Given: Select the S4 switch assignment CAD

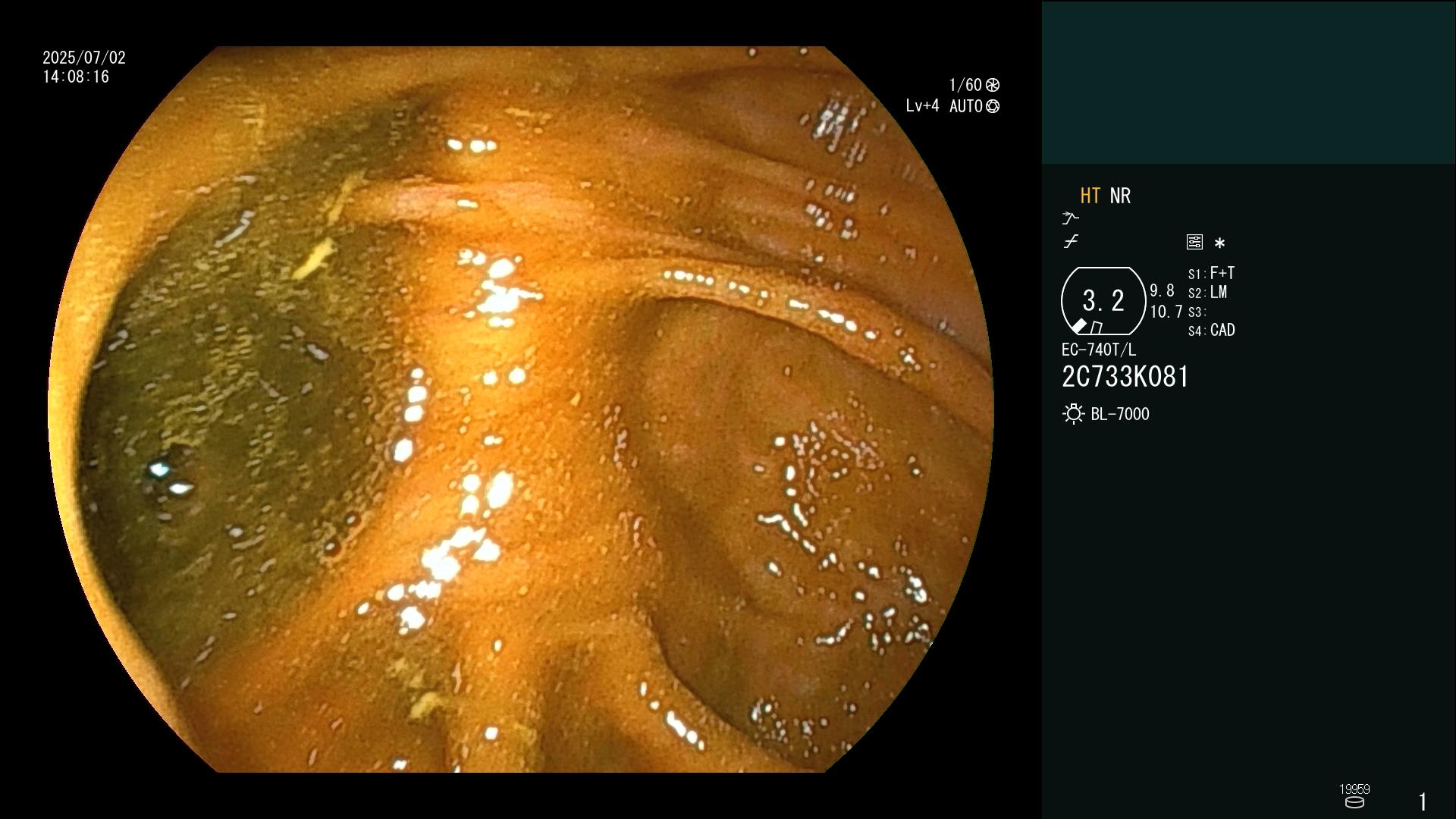Looking at the screenshot, I should 1212,331.
